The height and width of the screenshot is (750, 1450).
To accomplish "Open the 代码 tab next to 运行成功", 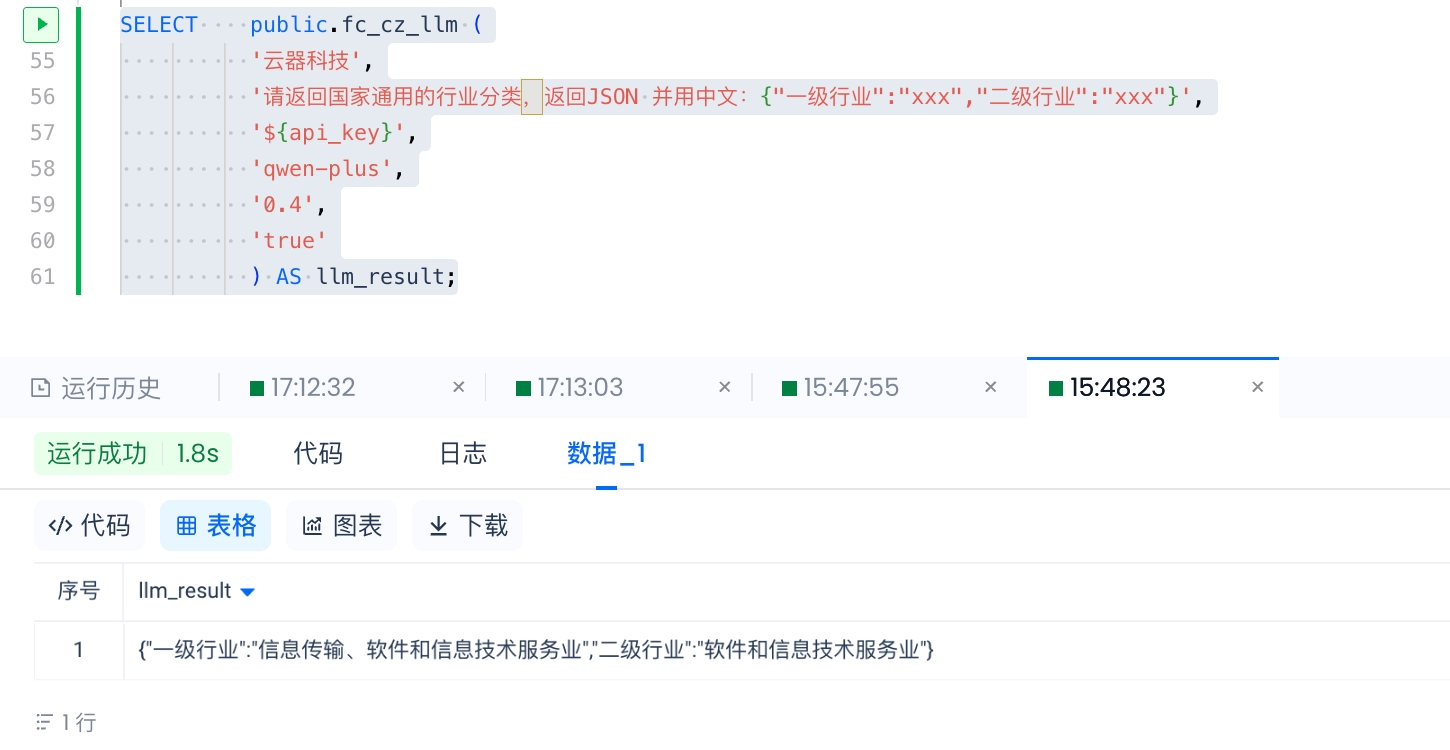I will pos(318,454).
